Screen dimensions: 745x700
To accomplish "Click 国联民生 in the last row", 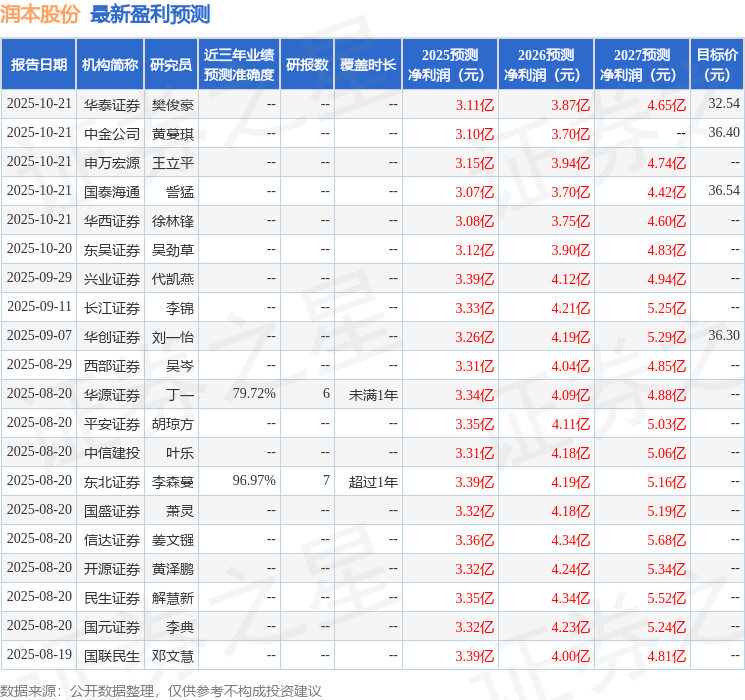I will 112,656.
